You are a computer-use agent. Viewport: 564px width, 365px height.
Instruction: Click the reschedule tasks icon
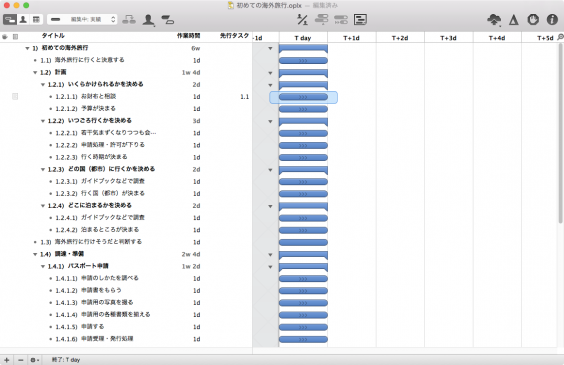(x=341, y=19)
